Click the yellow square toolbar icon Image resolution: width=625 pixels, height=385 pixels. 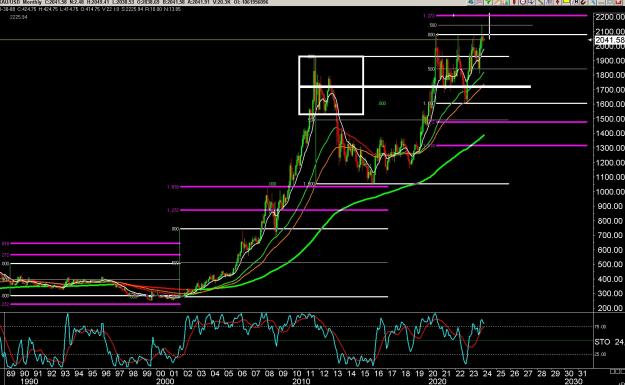coord(566,2)
